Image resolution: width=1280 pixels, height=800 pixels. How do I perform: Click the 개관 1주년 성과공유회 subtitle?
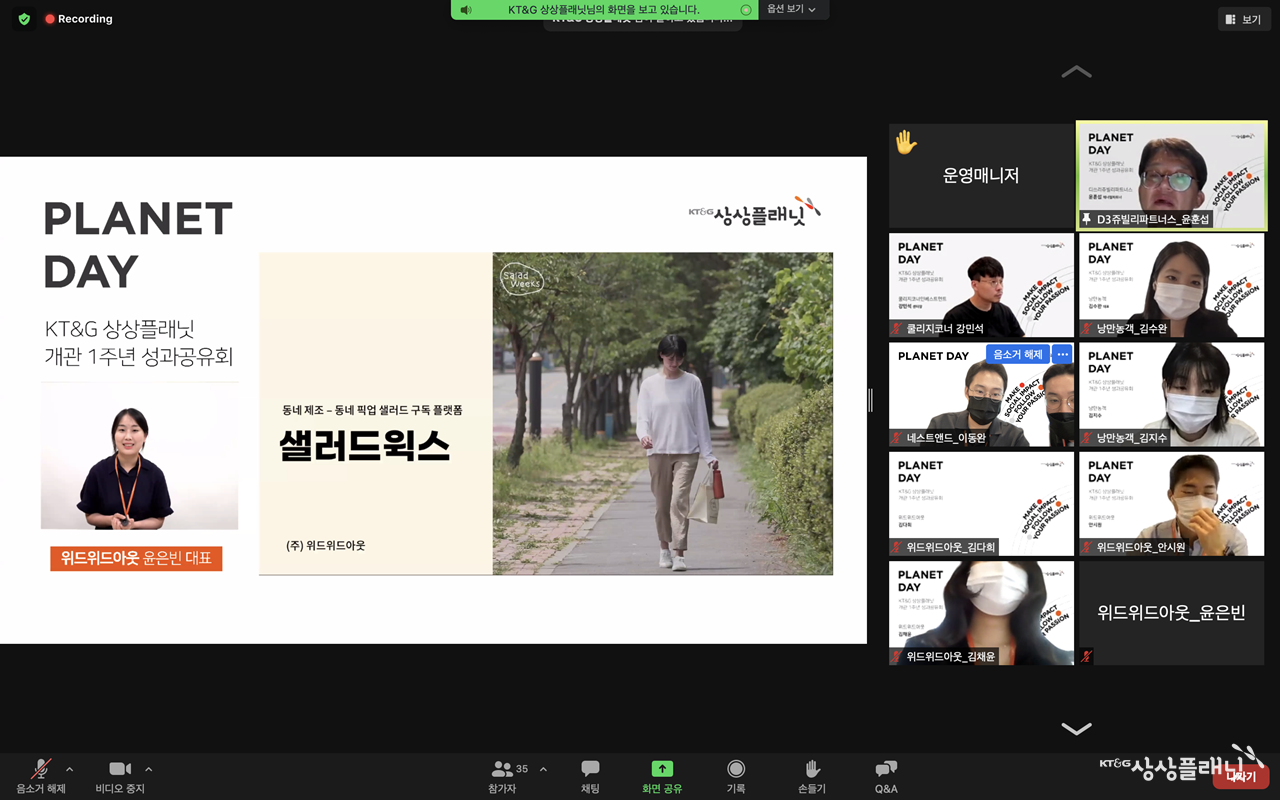pos(138,356)
